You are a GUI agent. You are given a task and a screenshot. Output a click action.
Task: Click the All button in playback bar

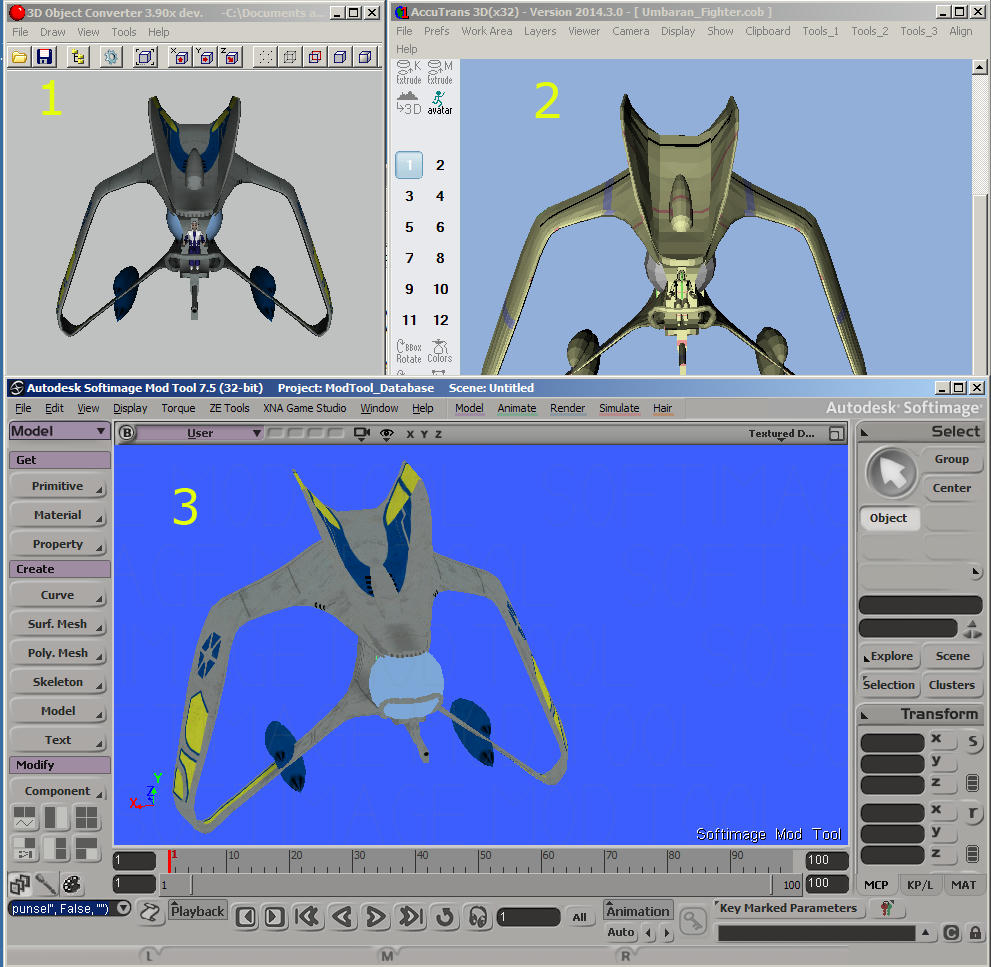(580, 917)
